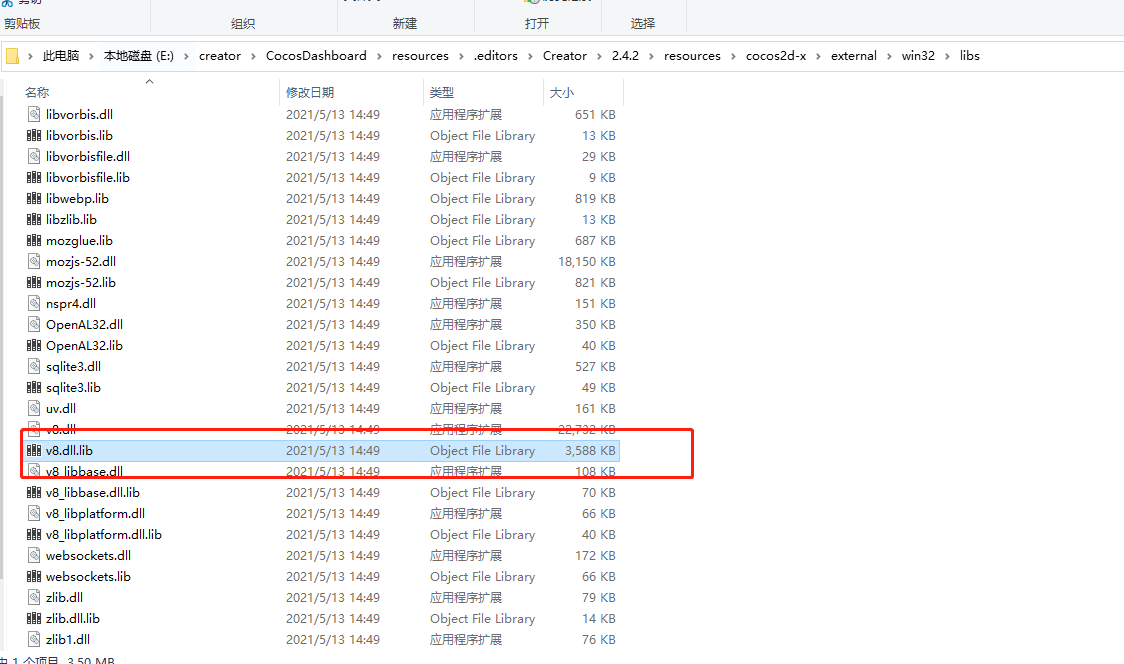Screen dimensions: 1124x664
Task: Click the zlib1.dll file icon
Action: pyautogui.click(x=34, y=639)
